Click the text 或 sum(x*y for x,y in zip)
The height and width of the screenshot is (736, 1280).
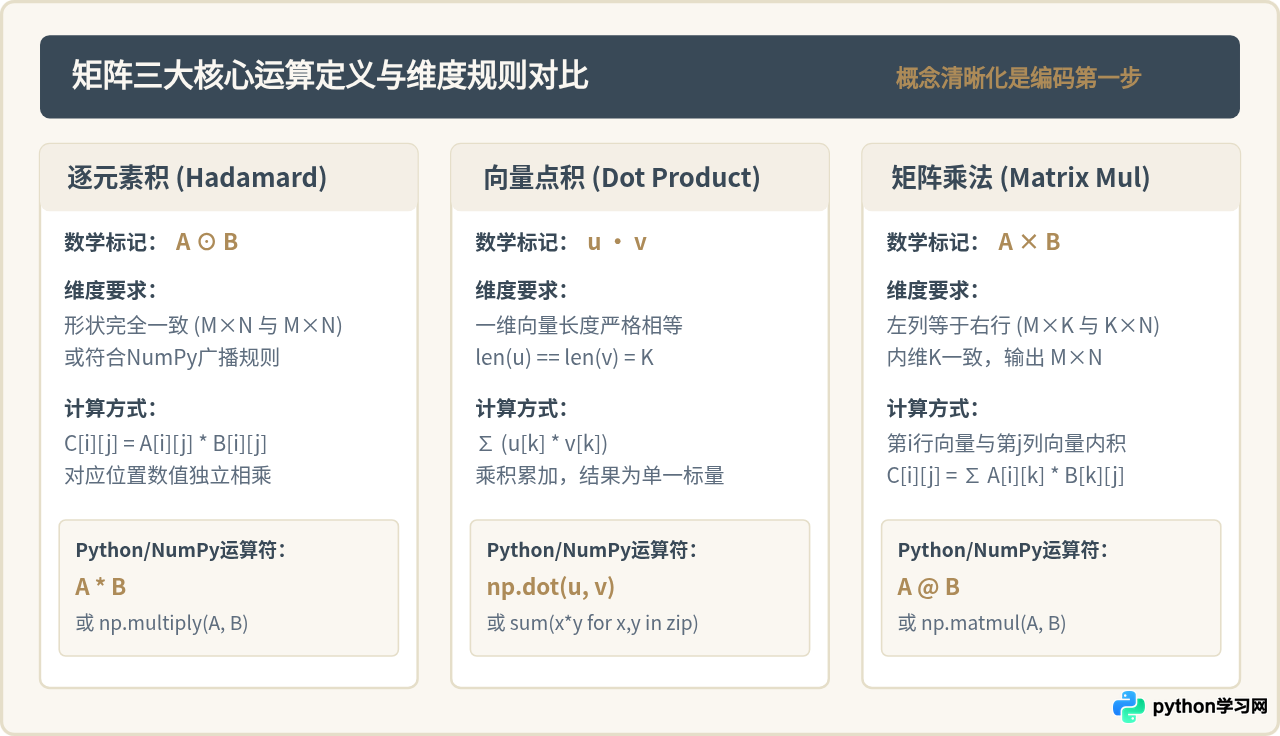point(593,623)
